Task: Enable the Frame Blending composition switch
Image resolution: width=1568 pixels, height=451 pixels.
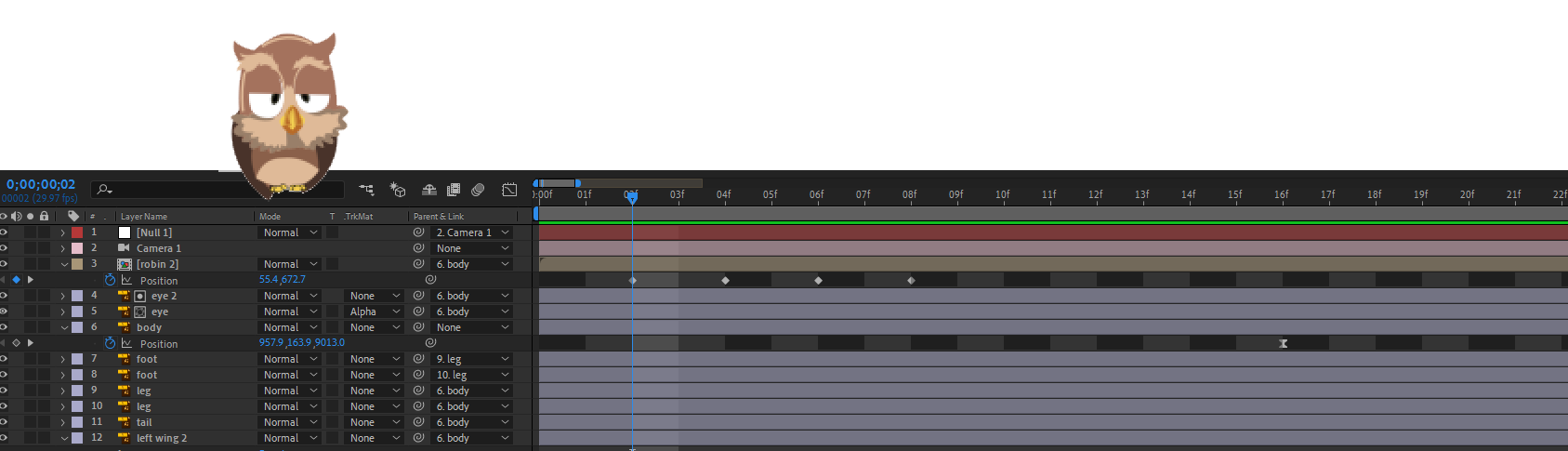Action: point(454,190)
